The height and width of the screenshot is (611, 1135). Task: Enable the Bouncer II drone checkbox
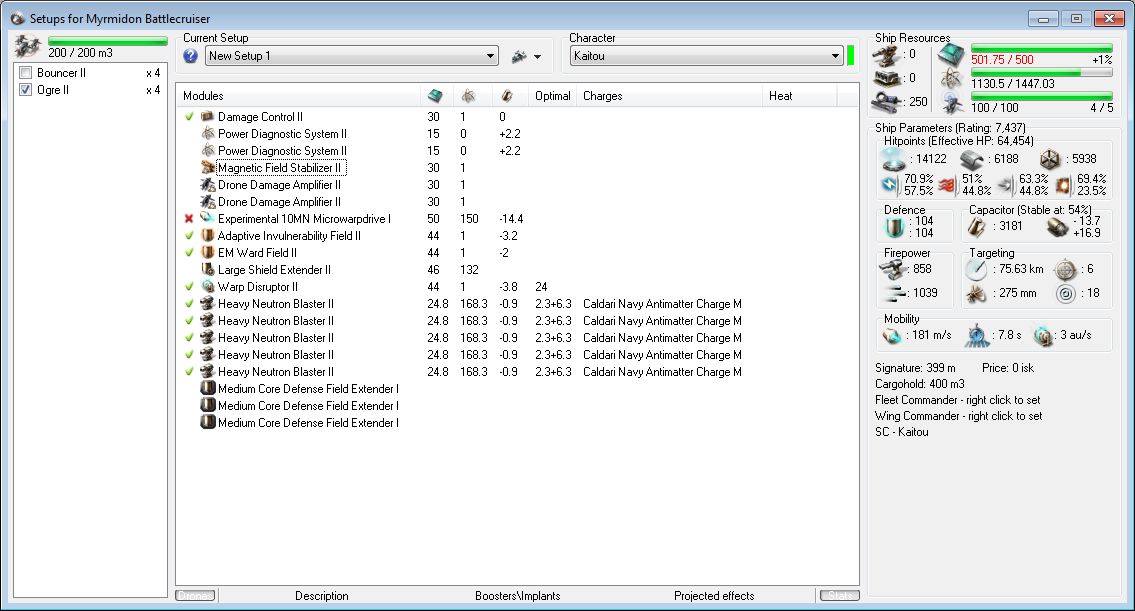26,72
